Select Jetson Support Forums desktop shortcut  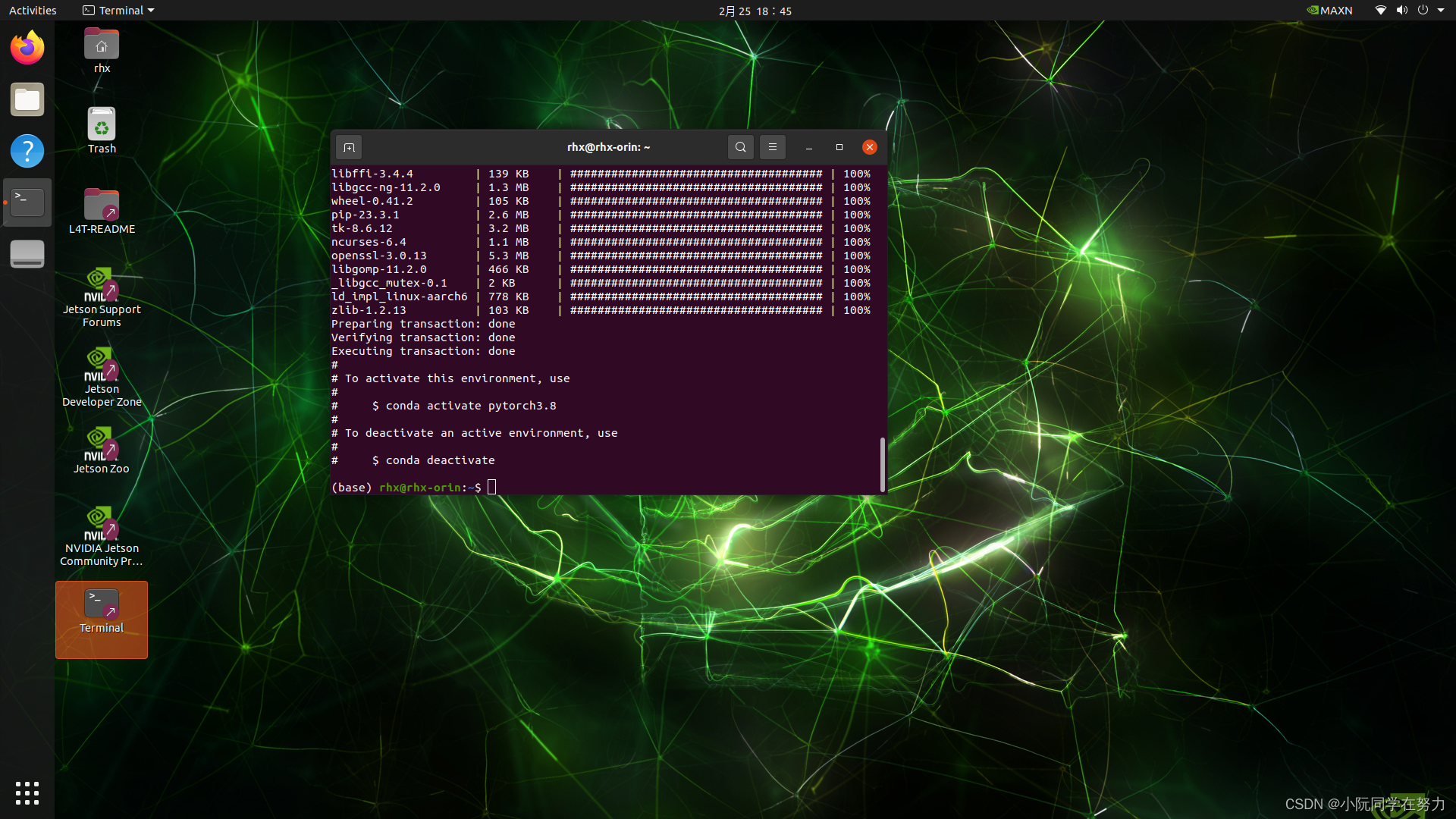click(x=102, y=297)
